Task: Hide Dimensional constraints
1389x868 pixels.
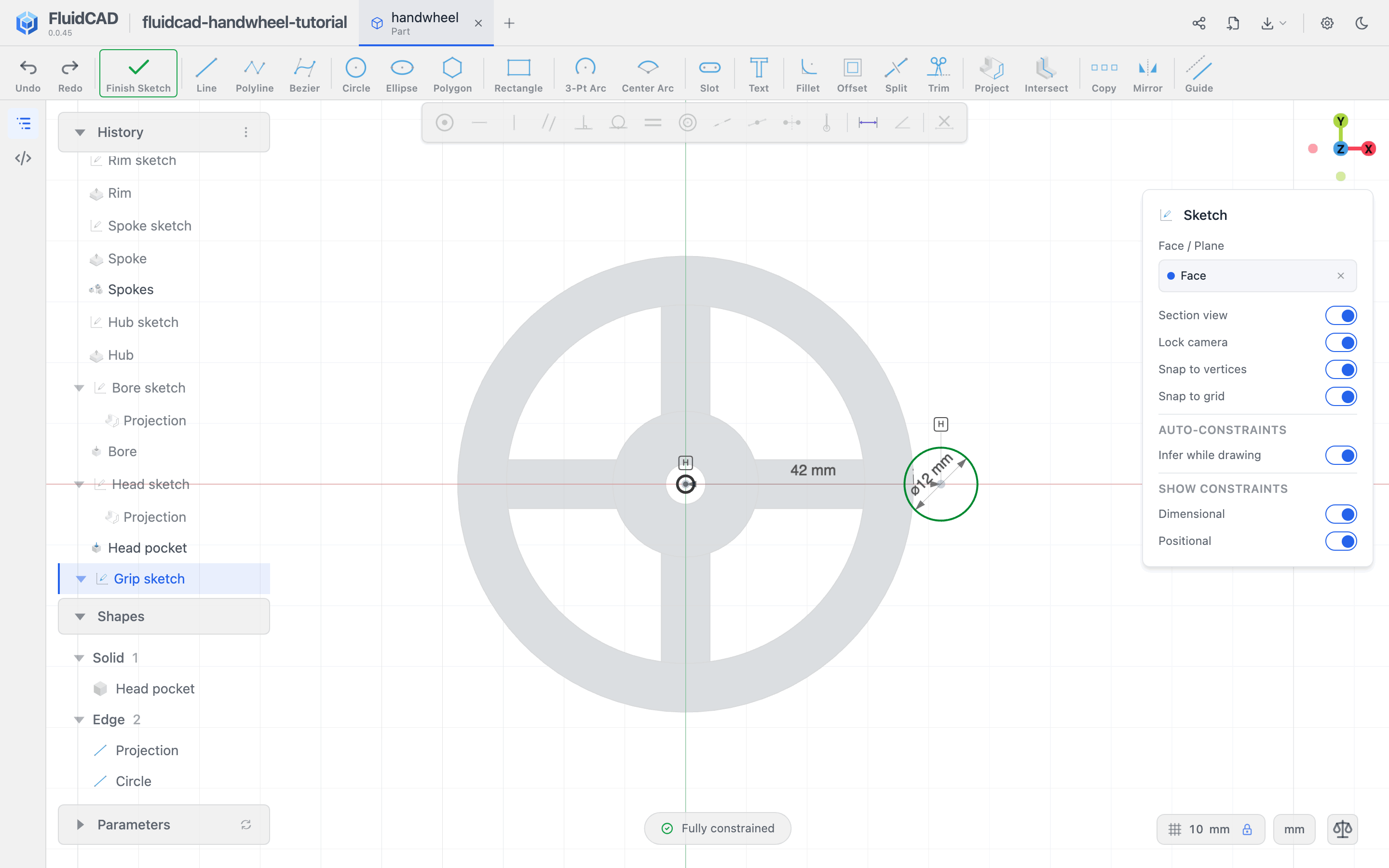Action: coord(1341,514)
